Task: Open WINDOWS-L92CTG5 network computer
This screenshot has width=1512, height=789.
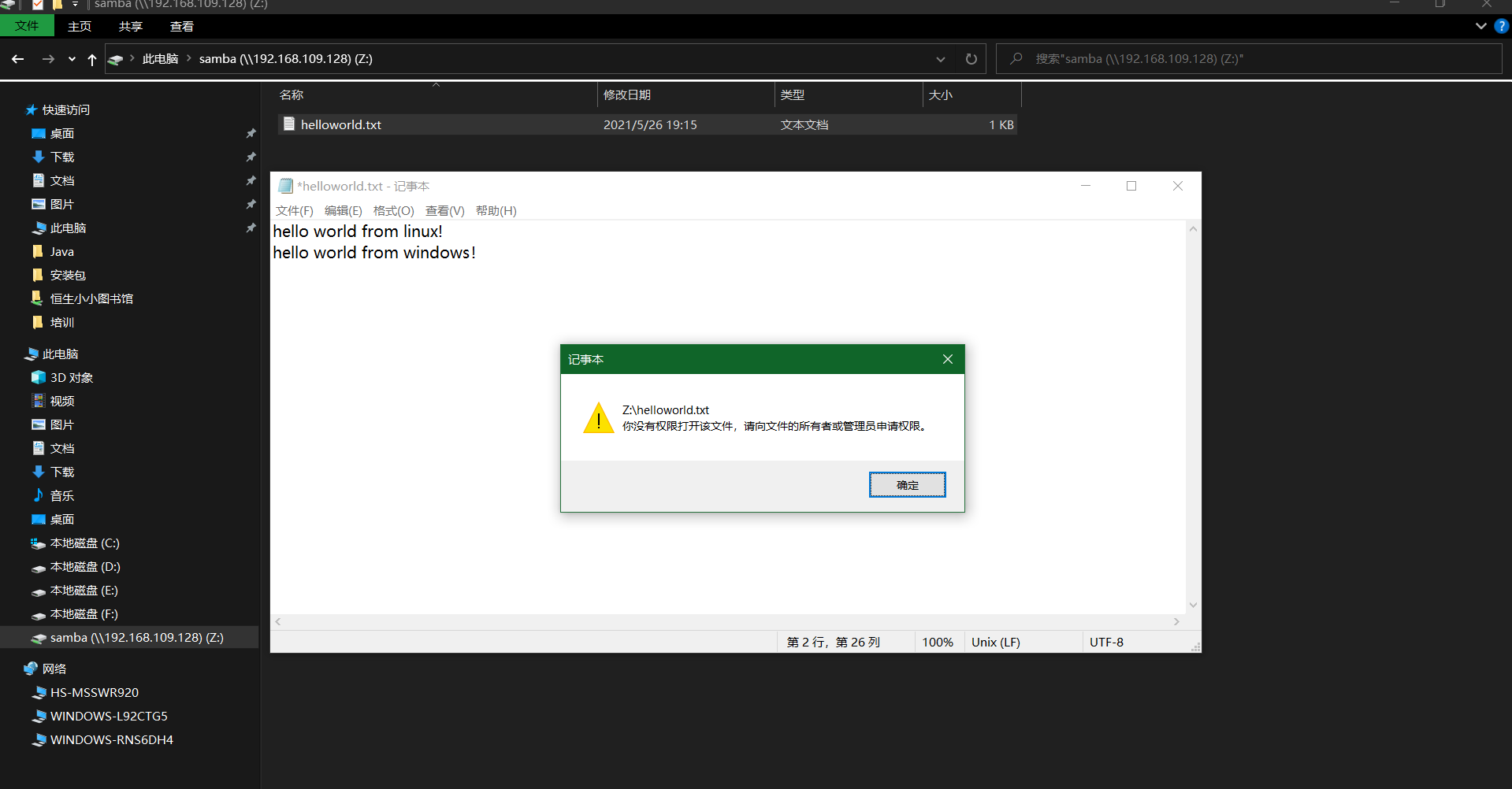Action: click(108, 716)
